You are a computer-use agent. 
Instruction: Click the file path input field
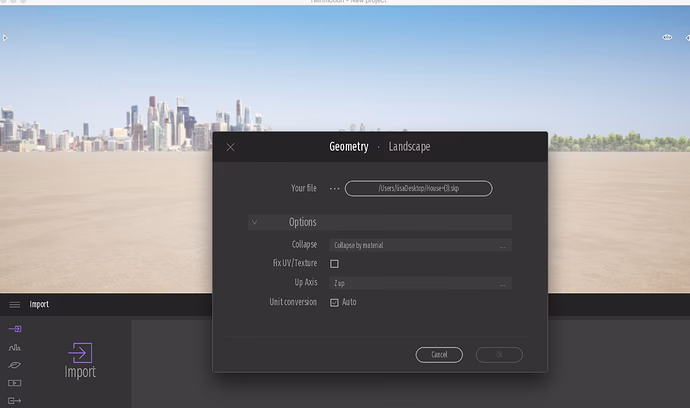point(418,188)
